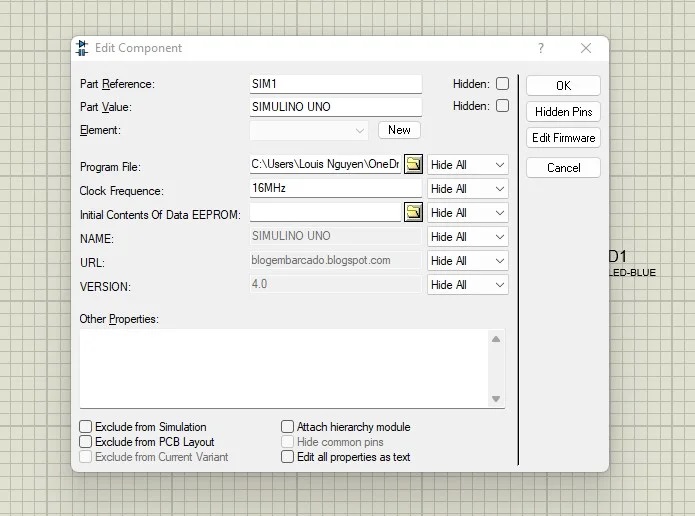The image size is (695, 516).
Task: Open VERSION Hide All dropdown
Action: point(468,285)
